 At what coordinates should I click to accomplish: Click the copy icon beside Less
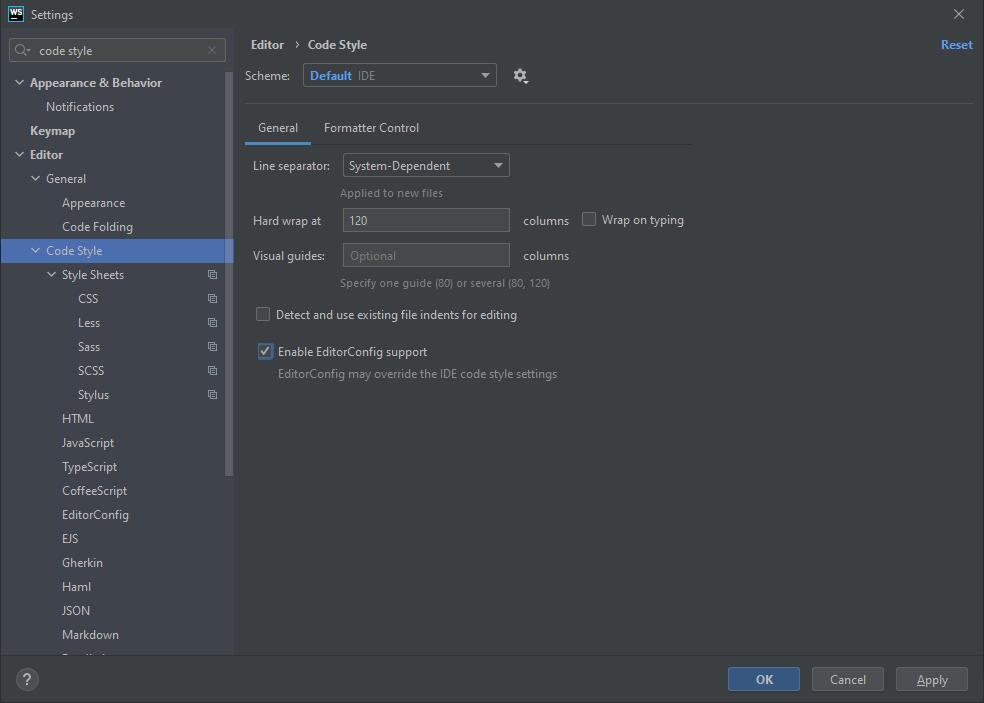click(x=212, y=323)
